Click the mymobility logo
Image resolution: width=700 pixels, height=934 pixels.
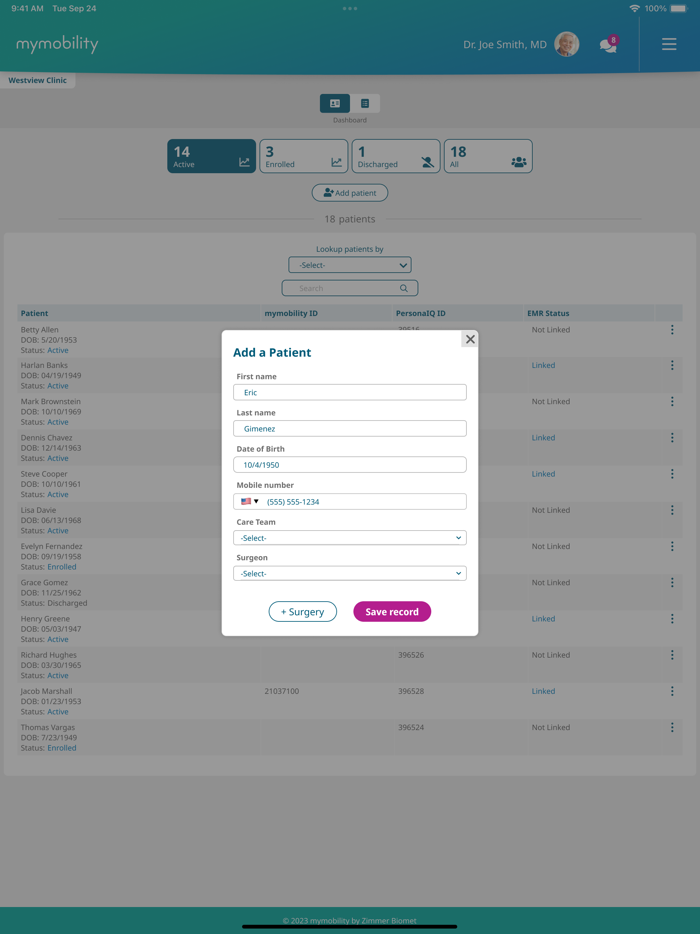tap(57, 44)
